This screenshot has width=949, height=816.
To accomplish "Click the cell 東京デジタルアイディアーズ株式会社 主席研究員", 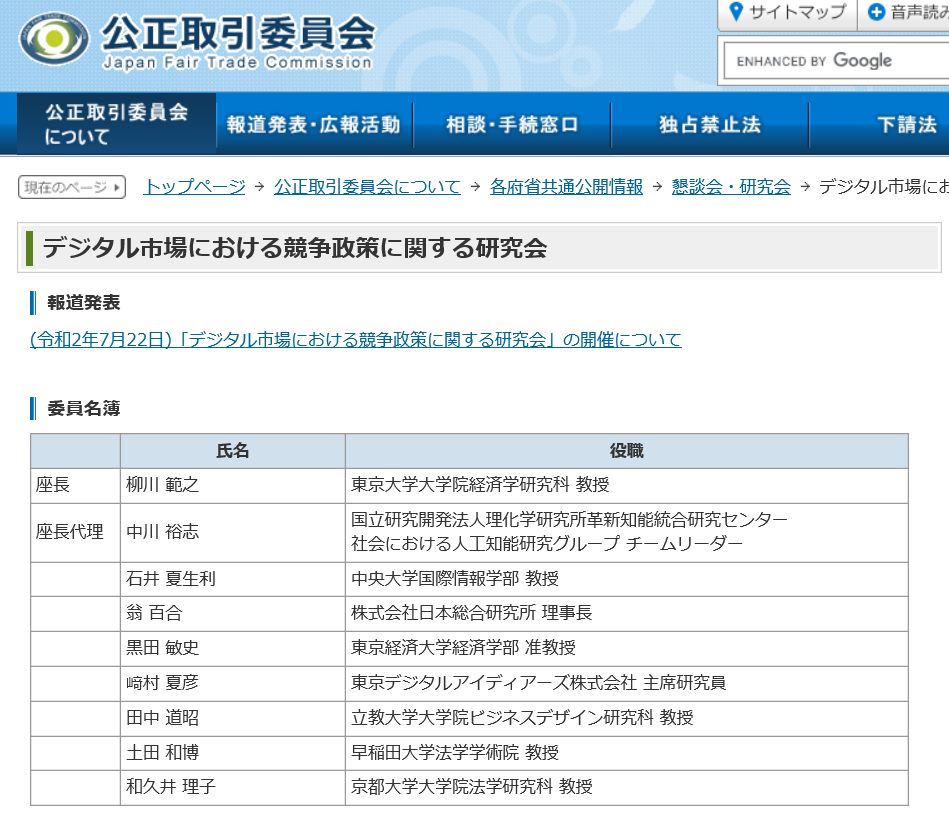I will point(626,684).
